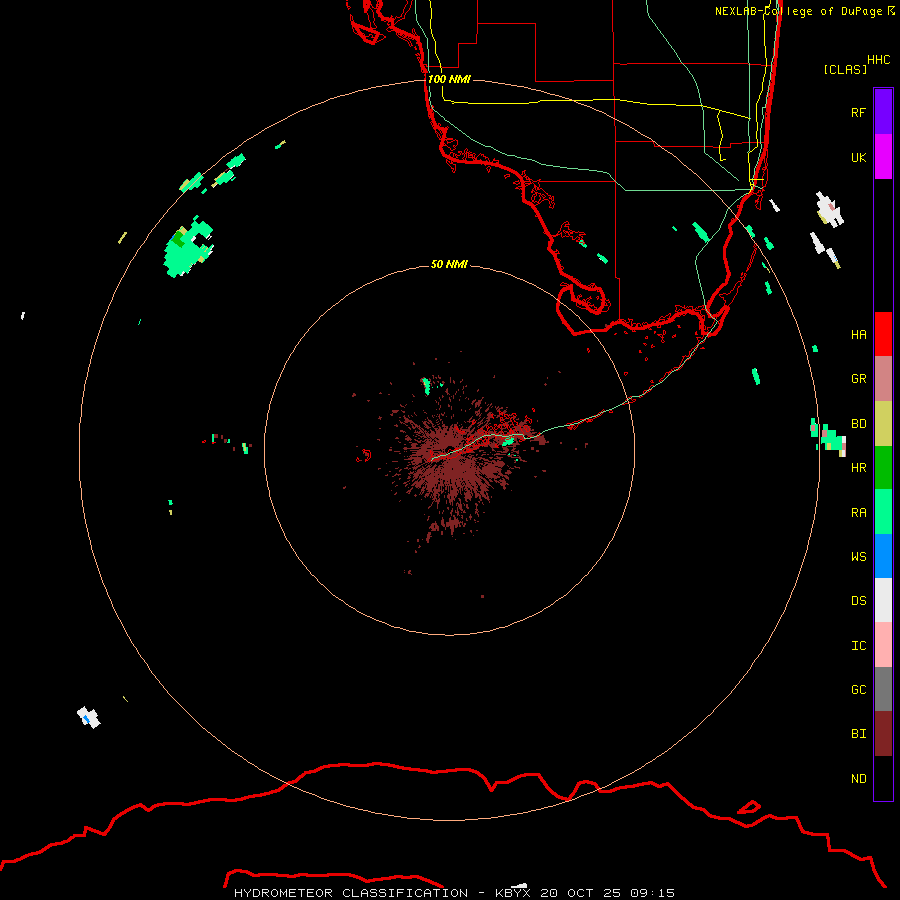Click the RF legend label
The image size is (900, 900).
tap(858, 112)
